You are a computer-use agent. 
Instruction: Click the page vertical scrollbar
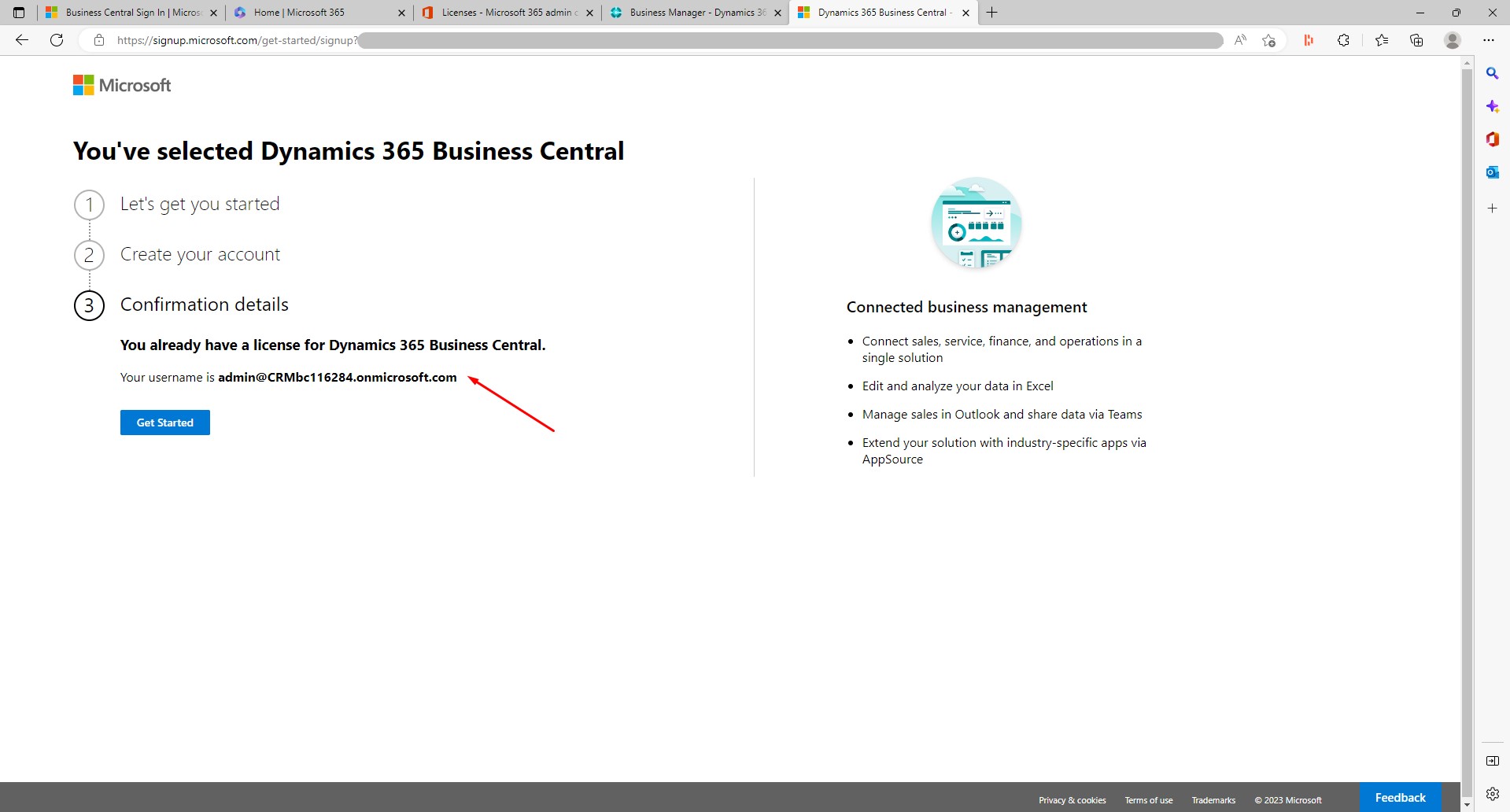coord(1467,433)
